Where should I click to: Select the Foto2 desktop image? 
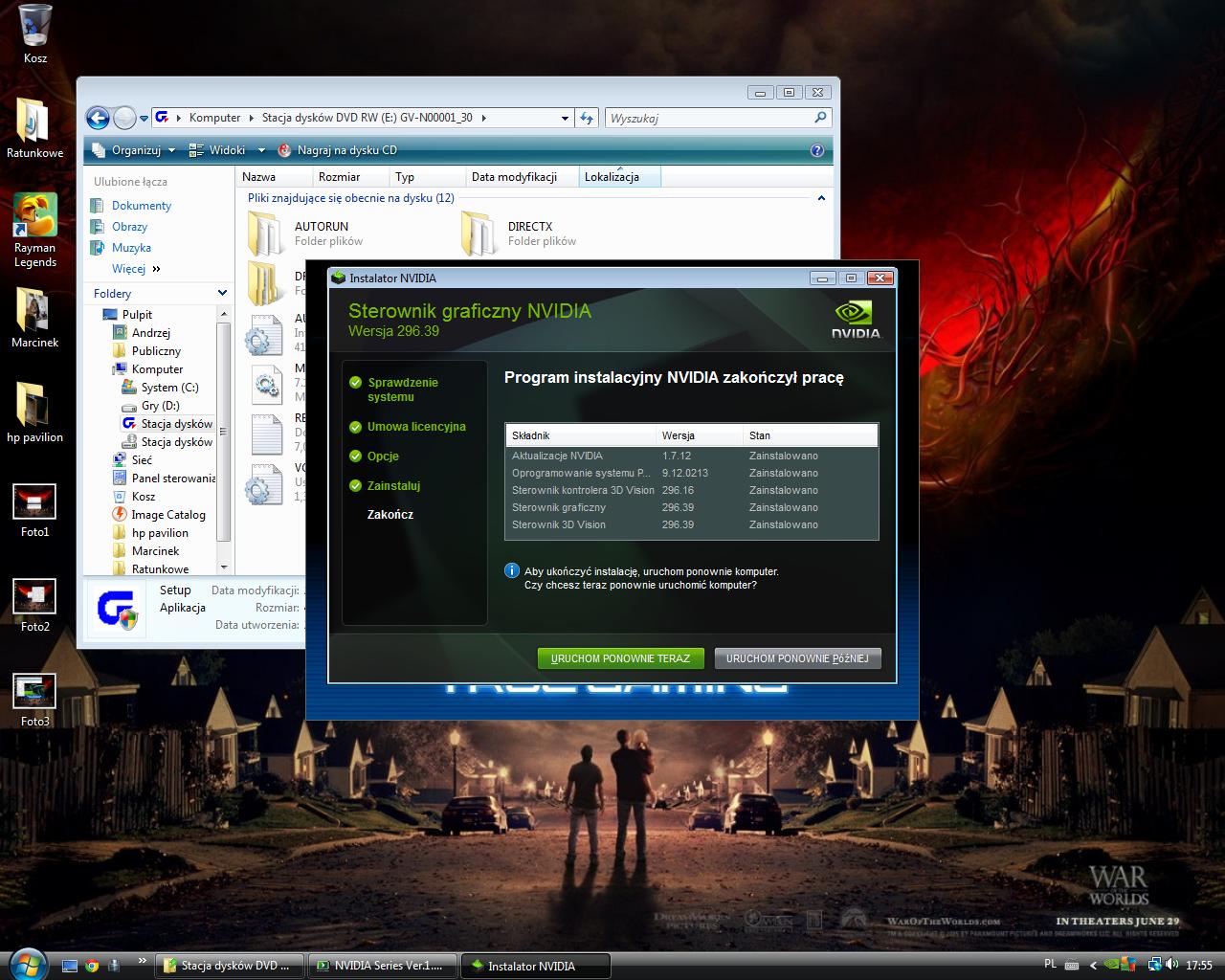35,605
